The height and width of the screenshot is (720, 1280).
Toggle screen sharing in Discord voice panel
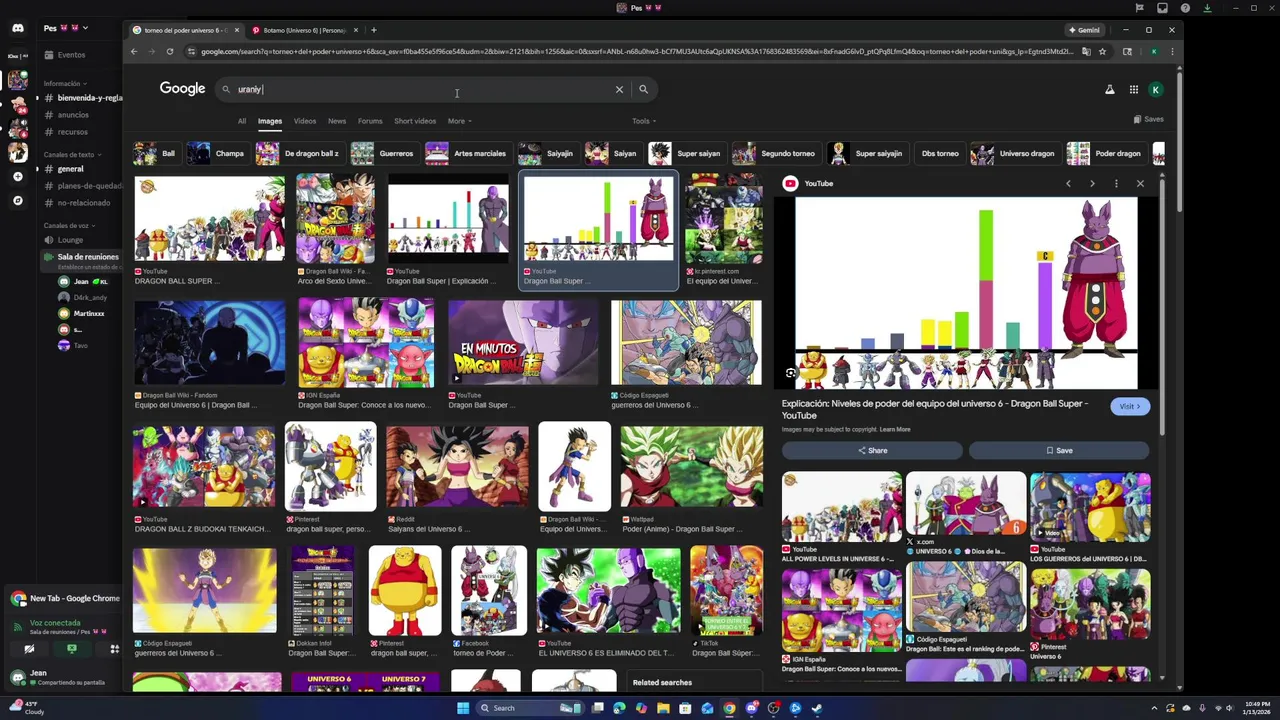pos(72,649)
